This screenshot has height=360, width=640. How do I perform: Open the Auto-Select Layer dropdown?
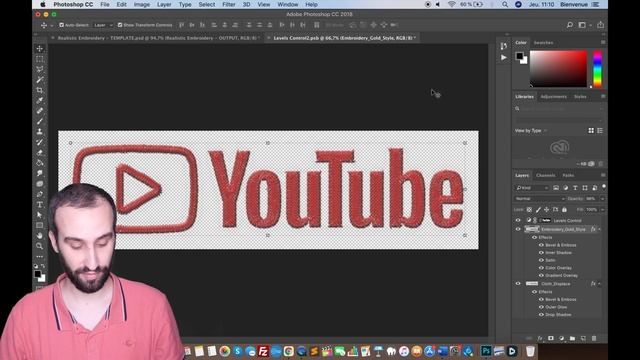[x=103, y=25]
